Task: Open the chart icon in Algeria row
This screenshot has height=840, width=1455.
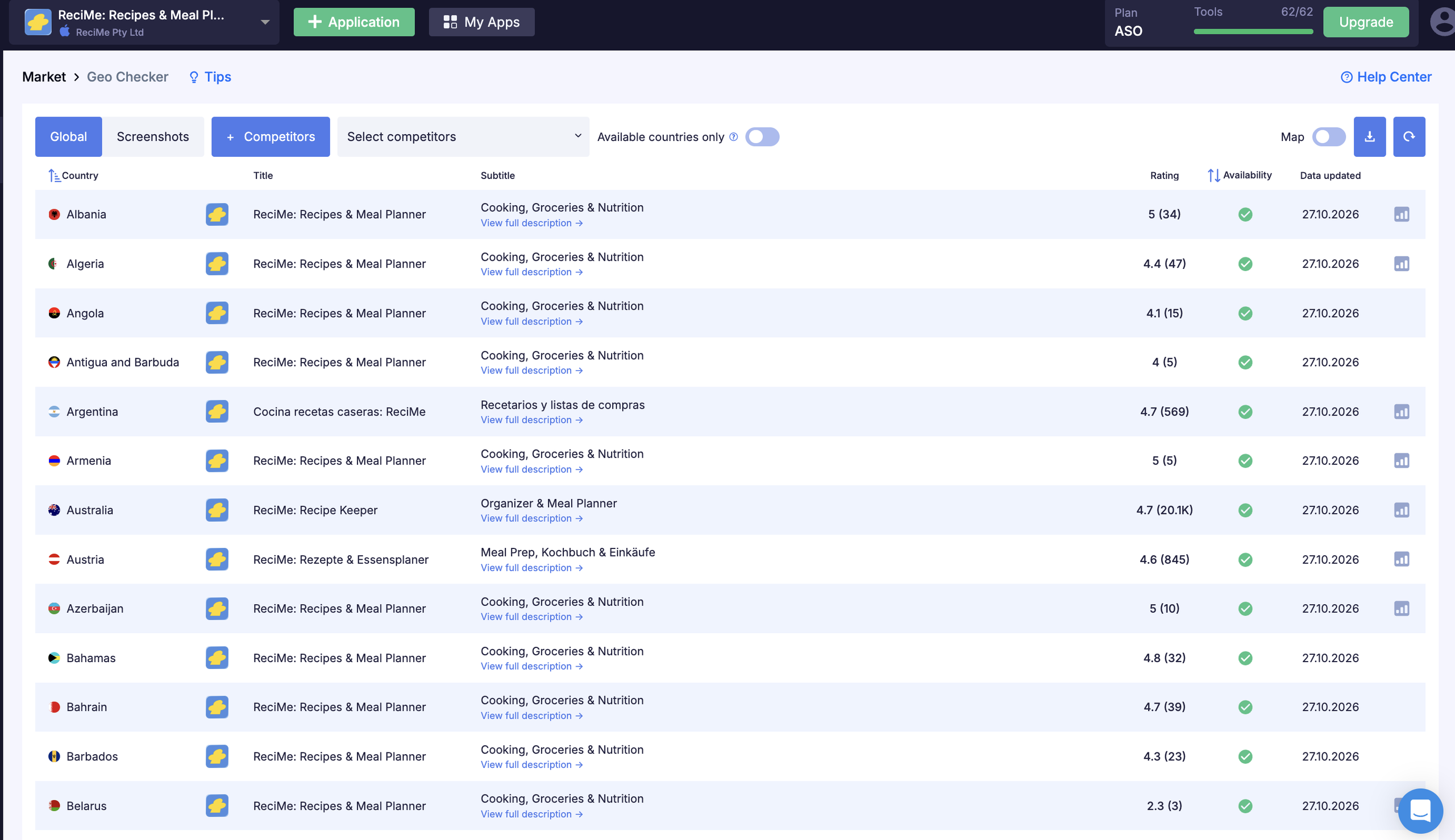Action: click(x=1402, y=264)
